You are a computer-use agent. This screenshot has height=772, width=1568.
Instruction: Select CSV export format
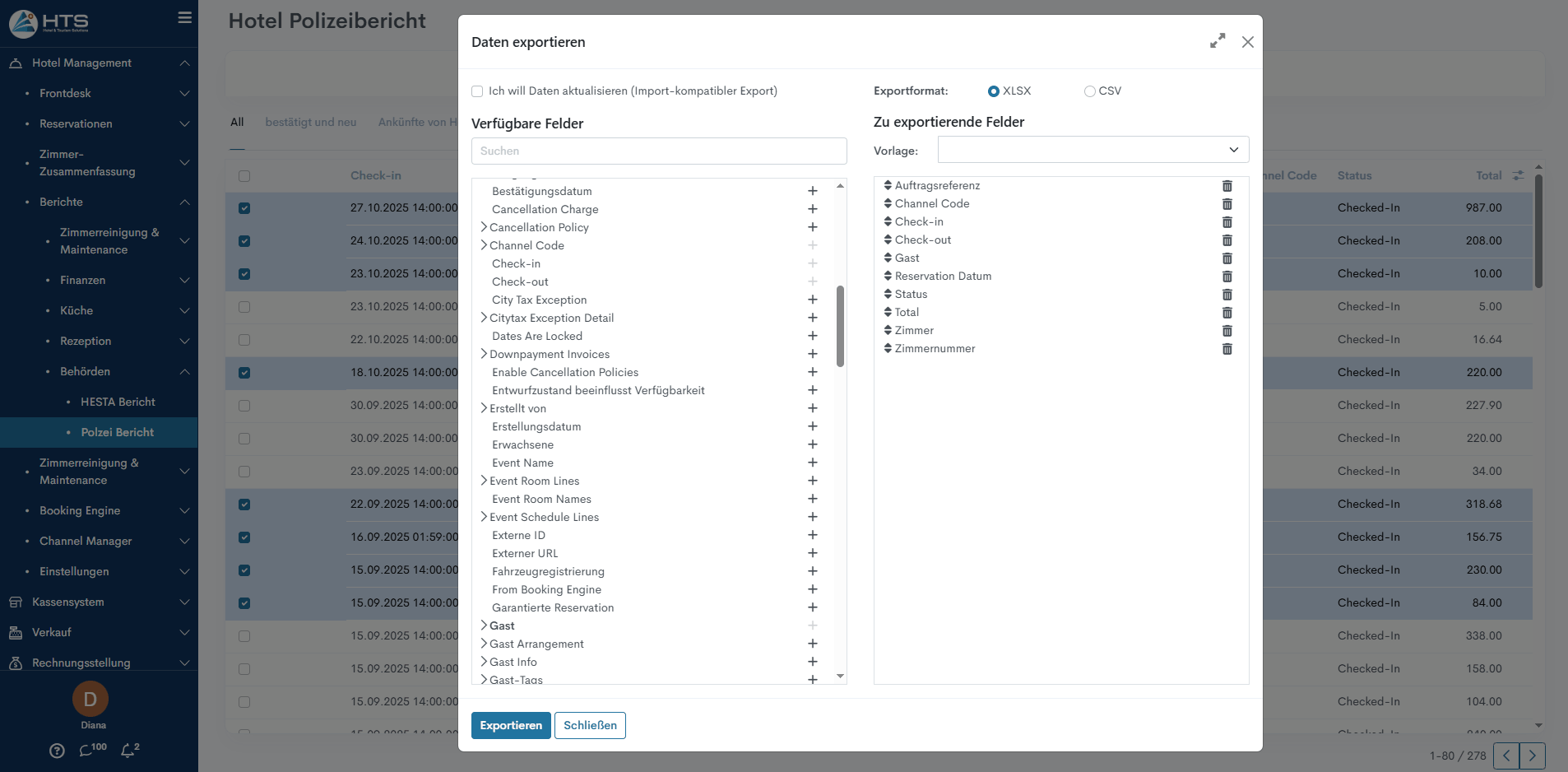[x=1089, y=91]
